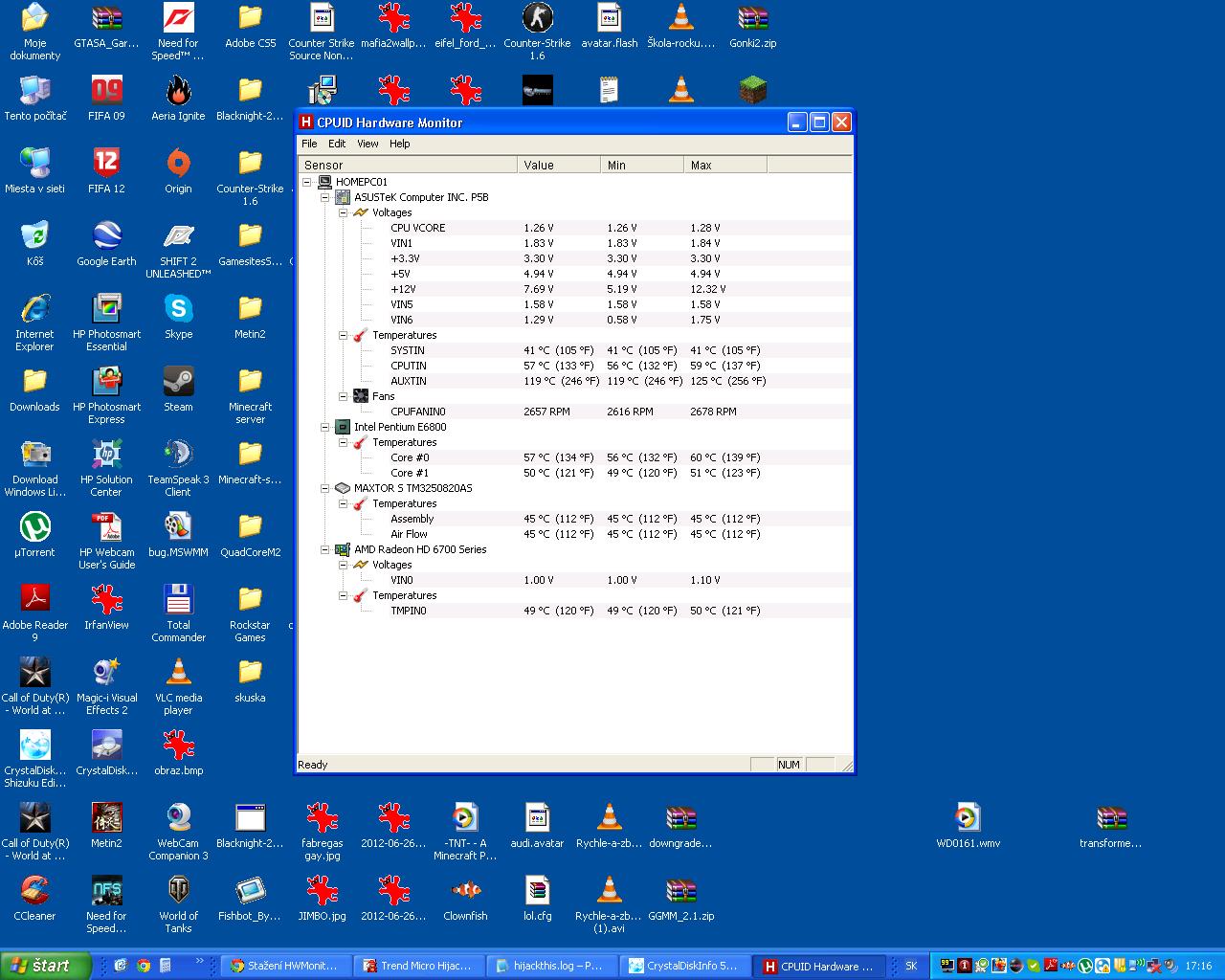Switch to hijackthis.log taskbar window
This screenshot has height=980, width=1225.
551,966
